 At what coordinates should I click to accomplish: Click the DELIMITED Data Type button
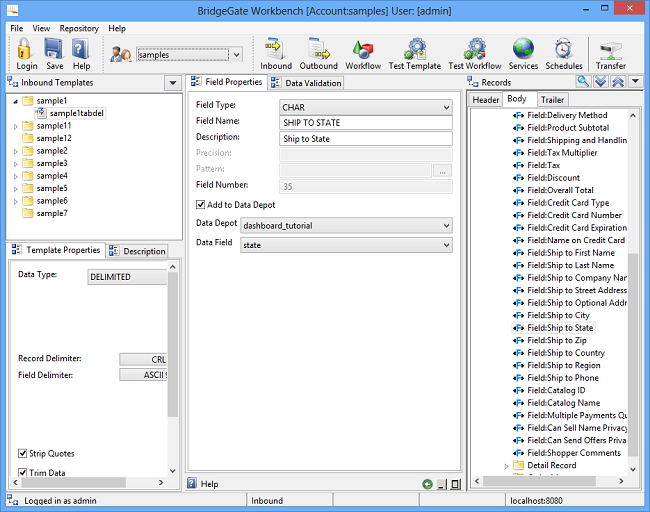pyautogui.click(x=127, y=277)
